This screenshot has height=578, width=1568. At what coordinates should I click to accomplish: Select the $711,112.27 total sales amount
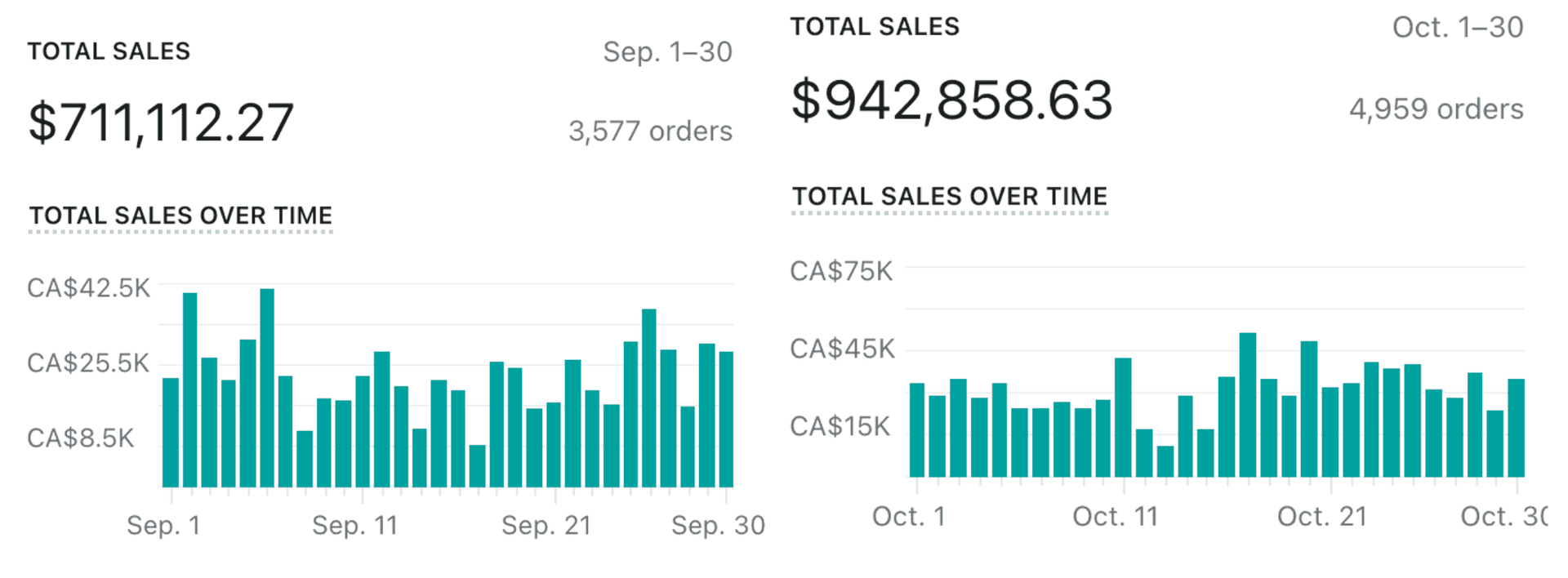pos(161,123)
